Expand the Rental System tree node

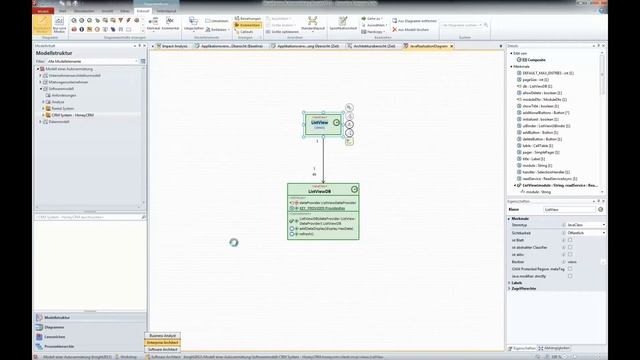pos(43,109)
